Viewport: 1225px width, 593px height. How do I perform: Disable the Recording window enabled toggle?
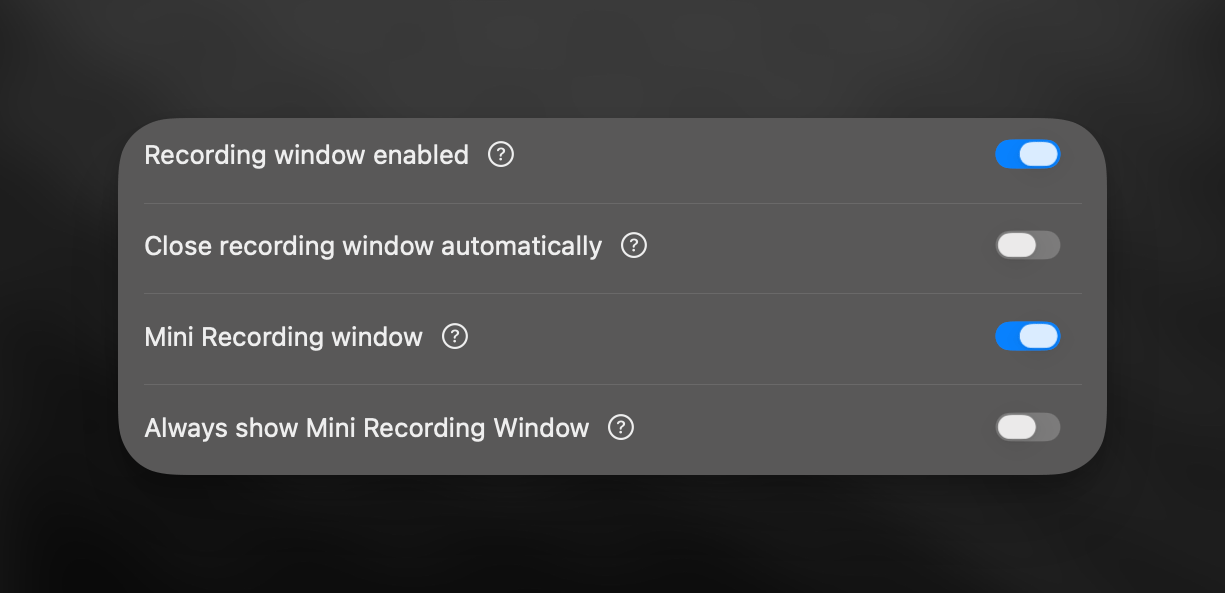1028,154
